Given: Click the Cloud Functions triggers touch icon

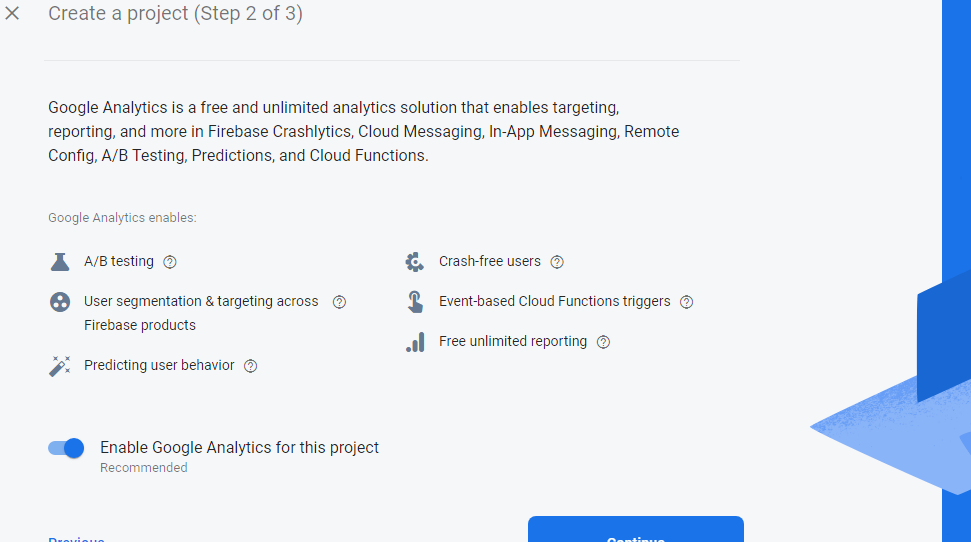Looking at the screenshot, I should point(415,302).
